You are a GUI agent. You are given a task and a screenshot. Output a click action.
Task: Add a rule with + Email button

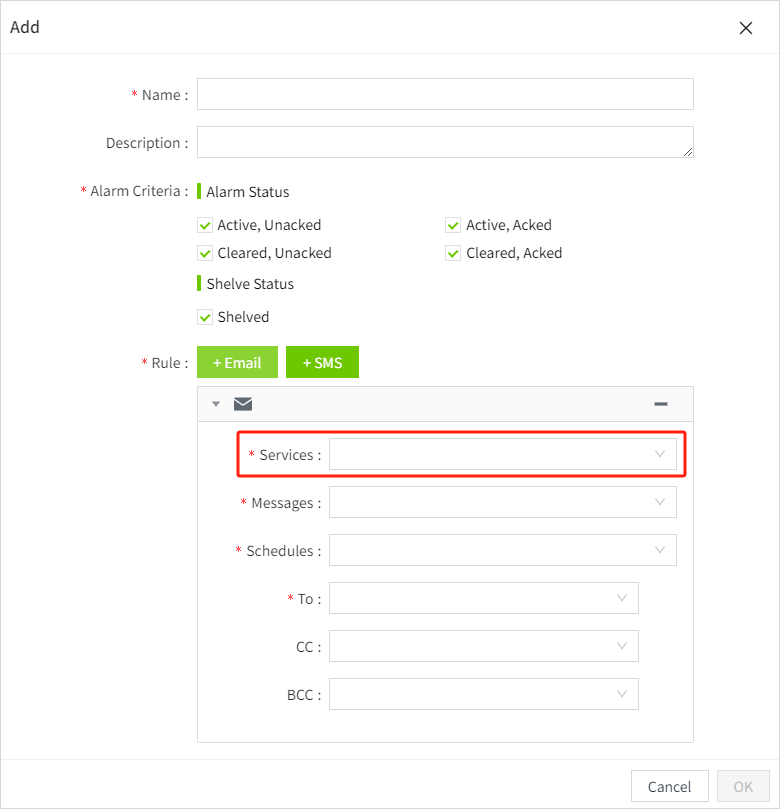pyautogui.click(x=237, y=362)
